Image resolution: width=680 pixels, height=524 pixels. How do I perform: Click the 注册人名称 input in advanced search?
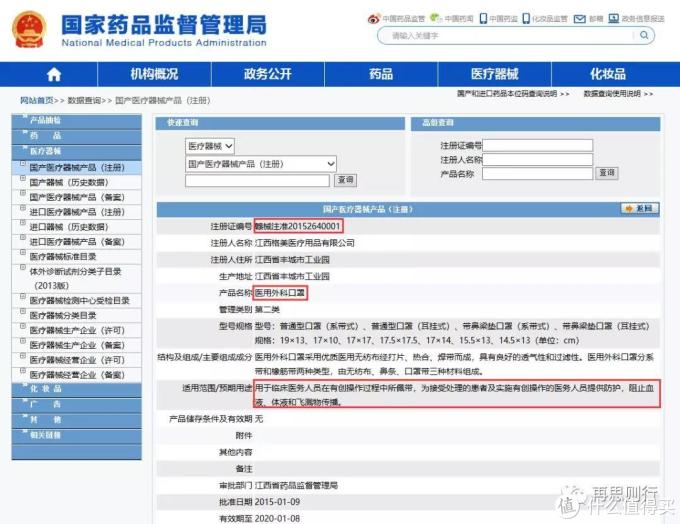[x=537, y=160]
